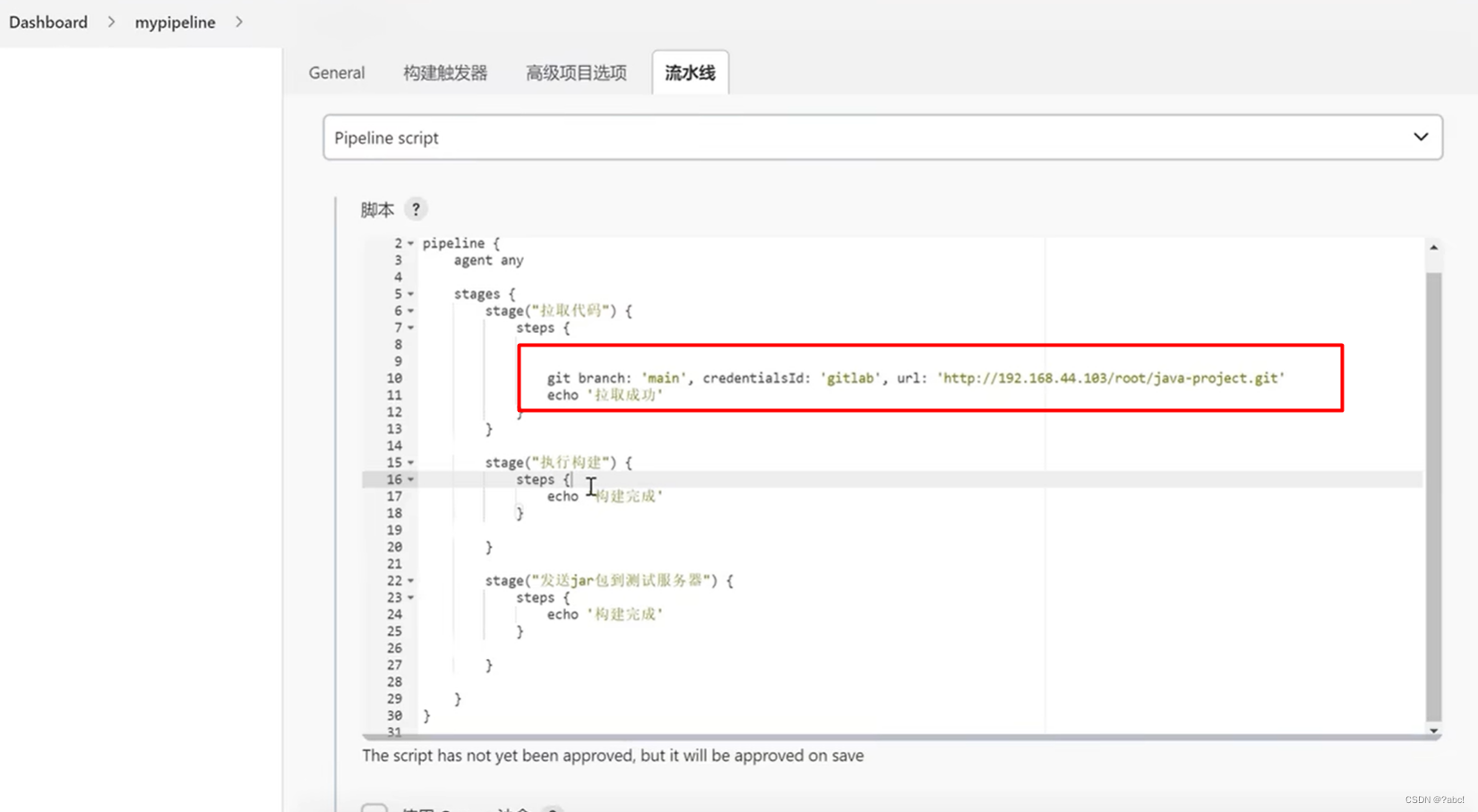Collapse the 拉取代码 stage fold at line 6

[411, 311]
